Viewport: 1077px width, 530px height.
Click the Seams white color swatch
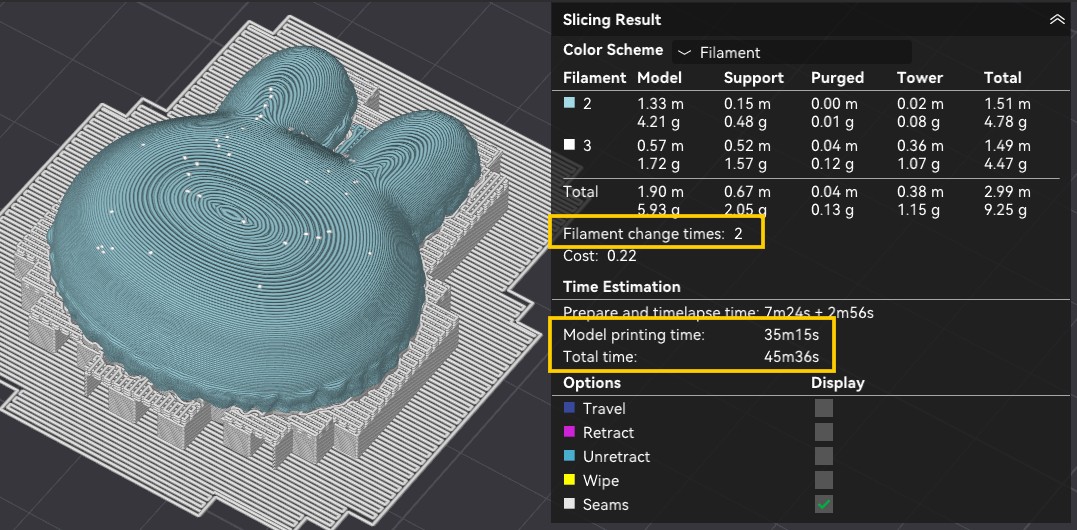point(569,504)
